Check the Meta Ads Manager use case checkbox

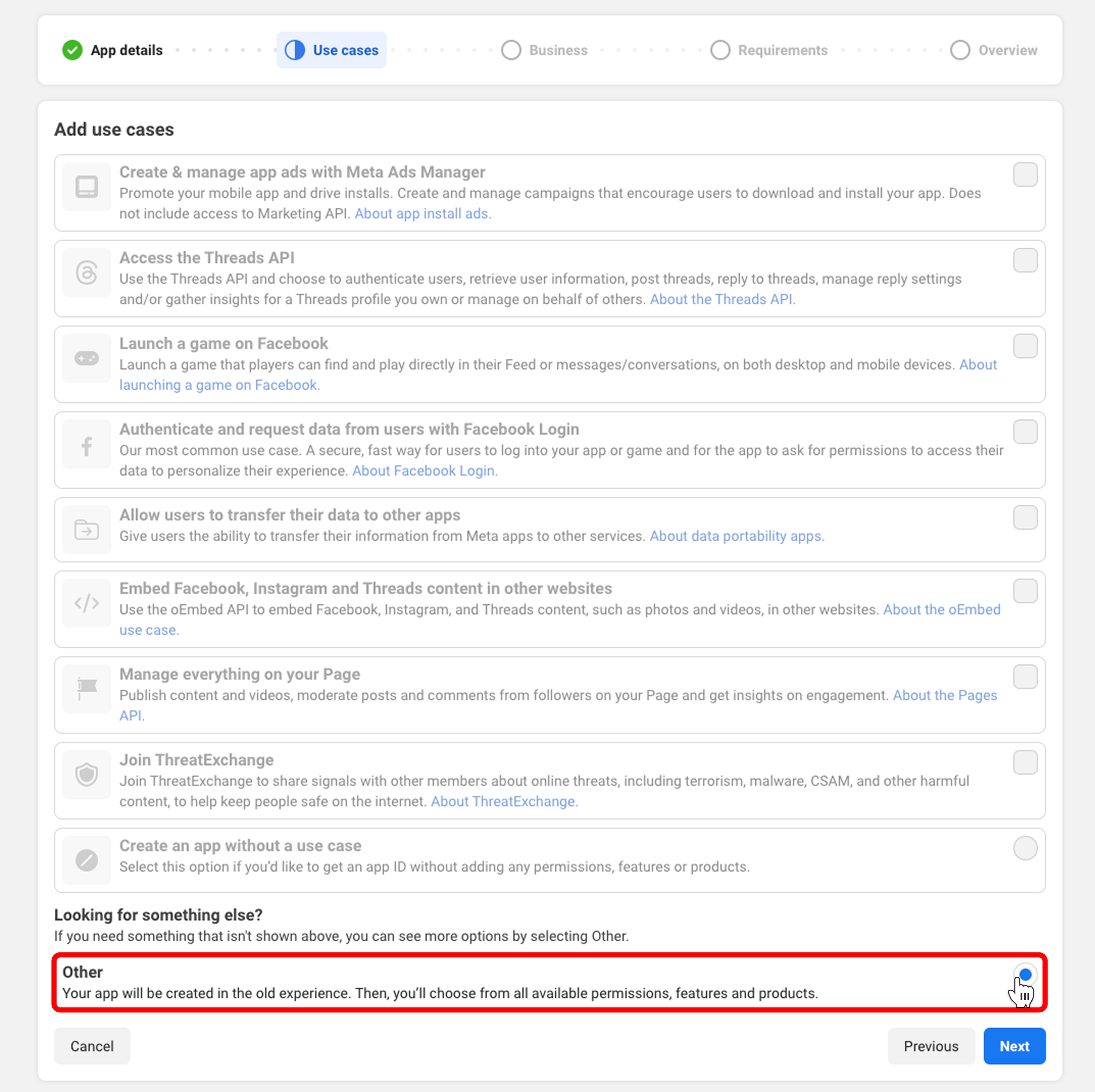pos(1025,175)
